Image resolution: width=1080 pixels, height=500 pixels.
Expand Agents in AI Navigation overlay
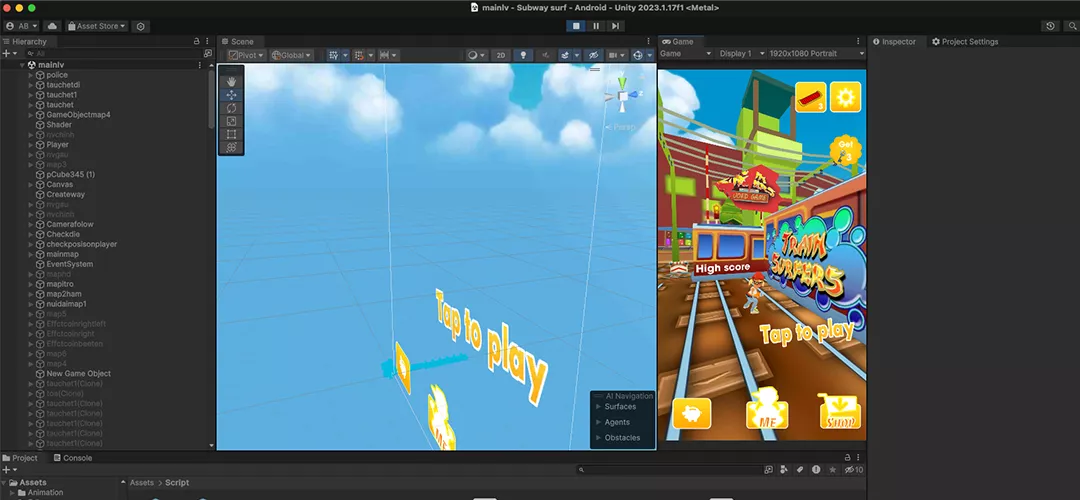598,422
